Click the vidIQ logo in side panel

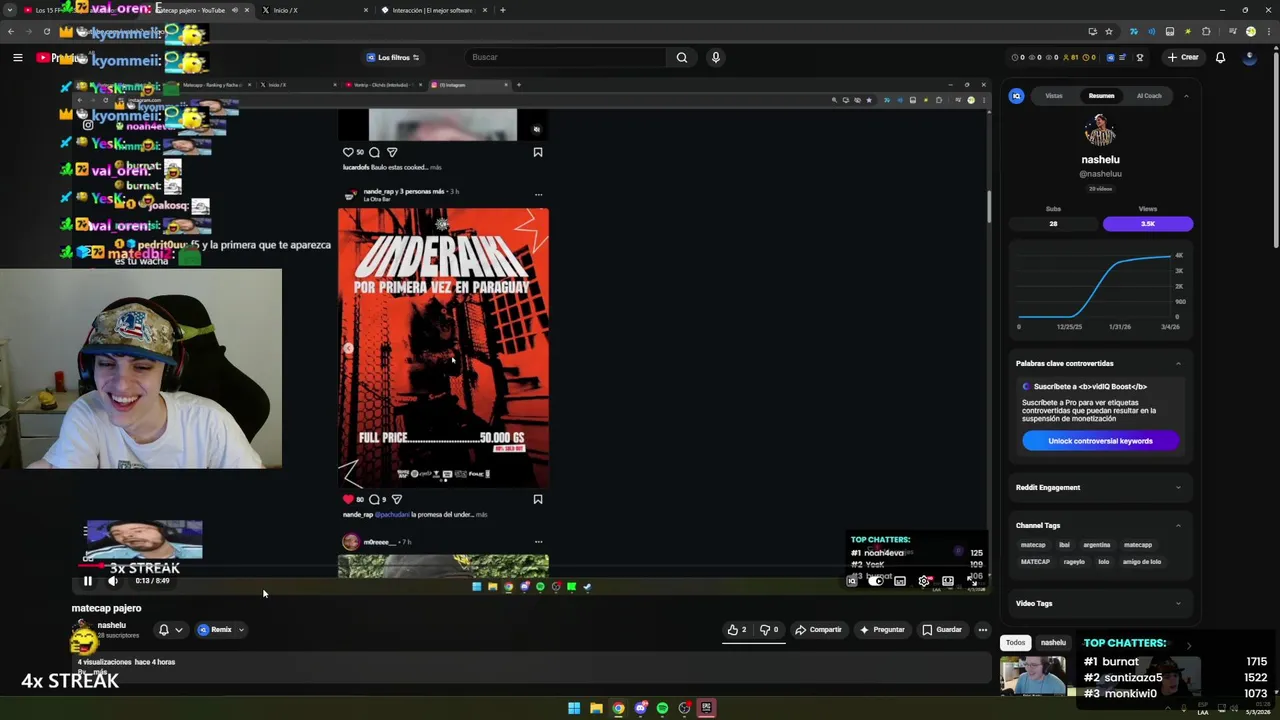coord(1017,96)
